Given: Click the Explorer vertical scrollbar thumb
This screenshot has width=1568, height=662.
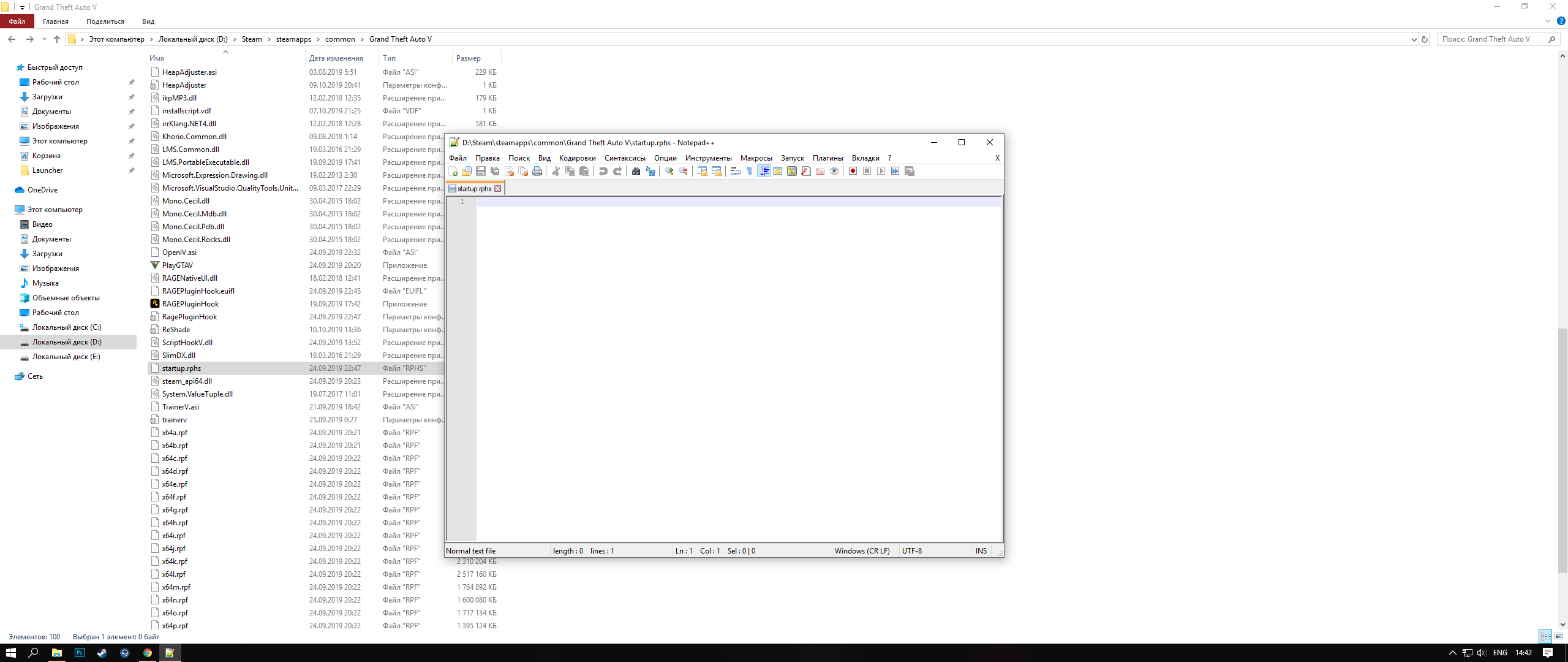Looking at the screenshot, I should point(1562,451).
